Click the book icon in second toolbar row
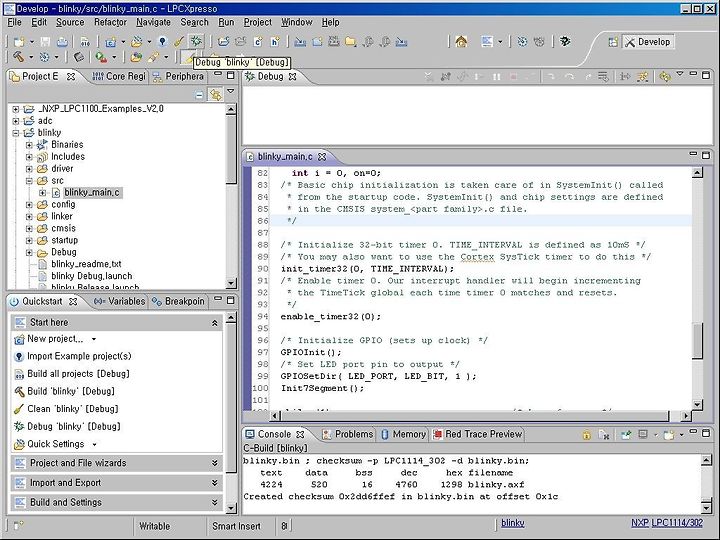Viewport: 720px width, 540px height. coord(79,57)
